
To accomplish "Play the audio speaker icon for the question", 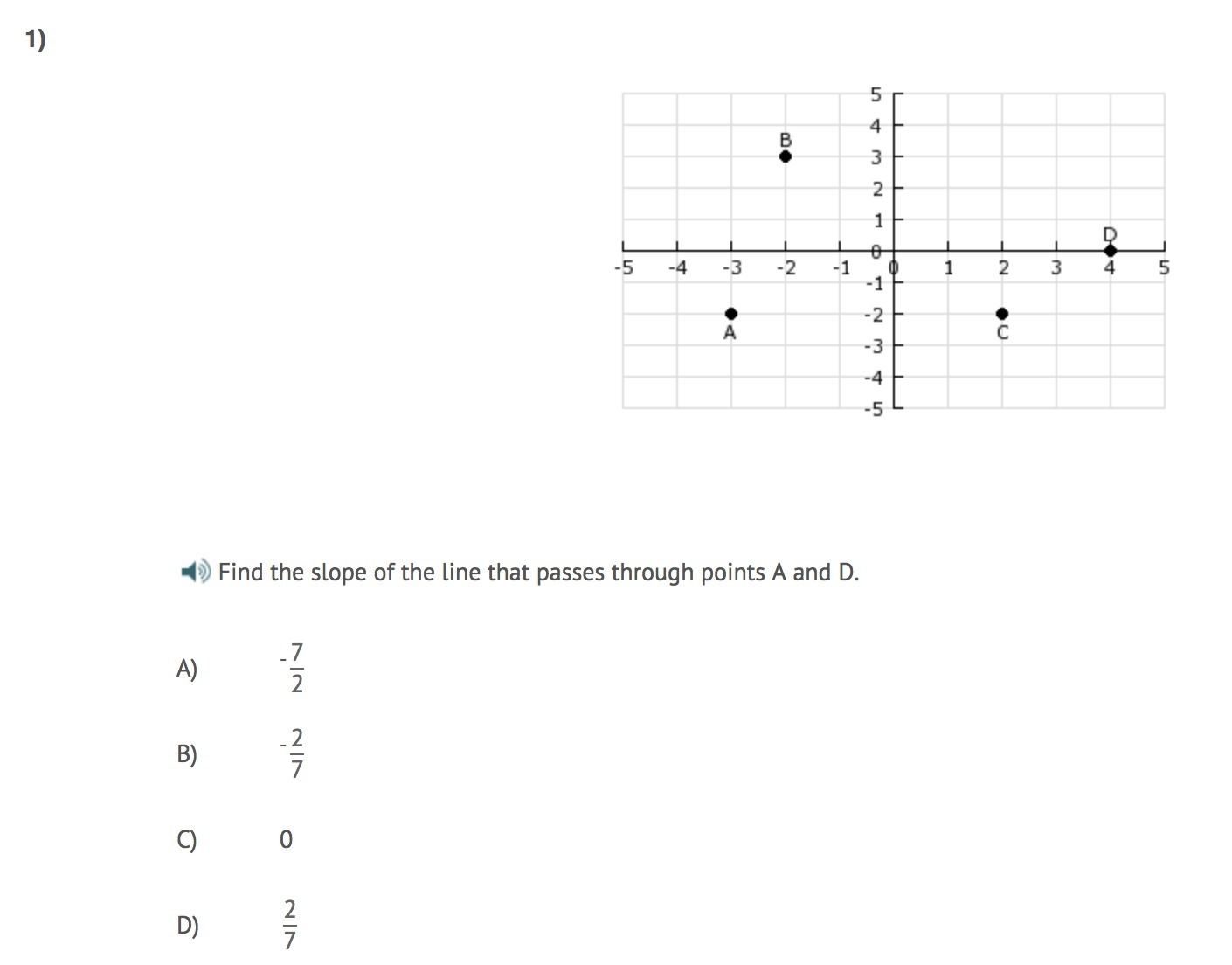I will (196, 573).
